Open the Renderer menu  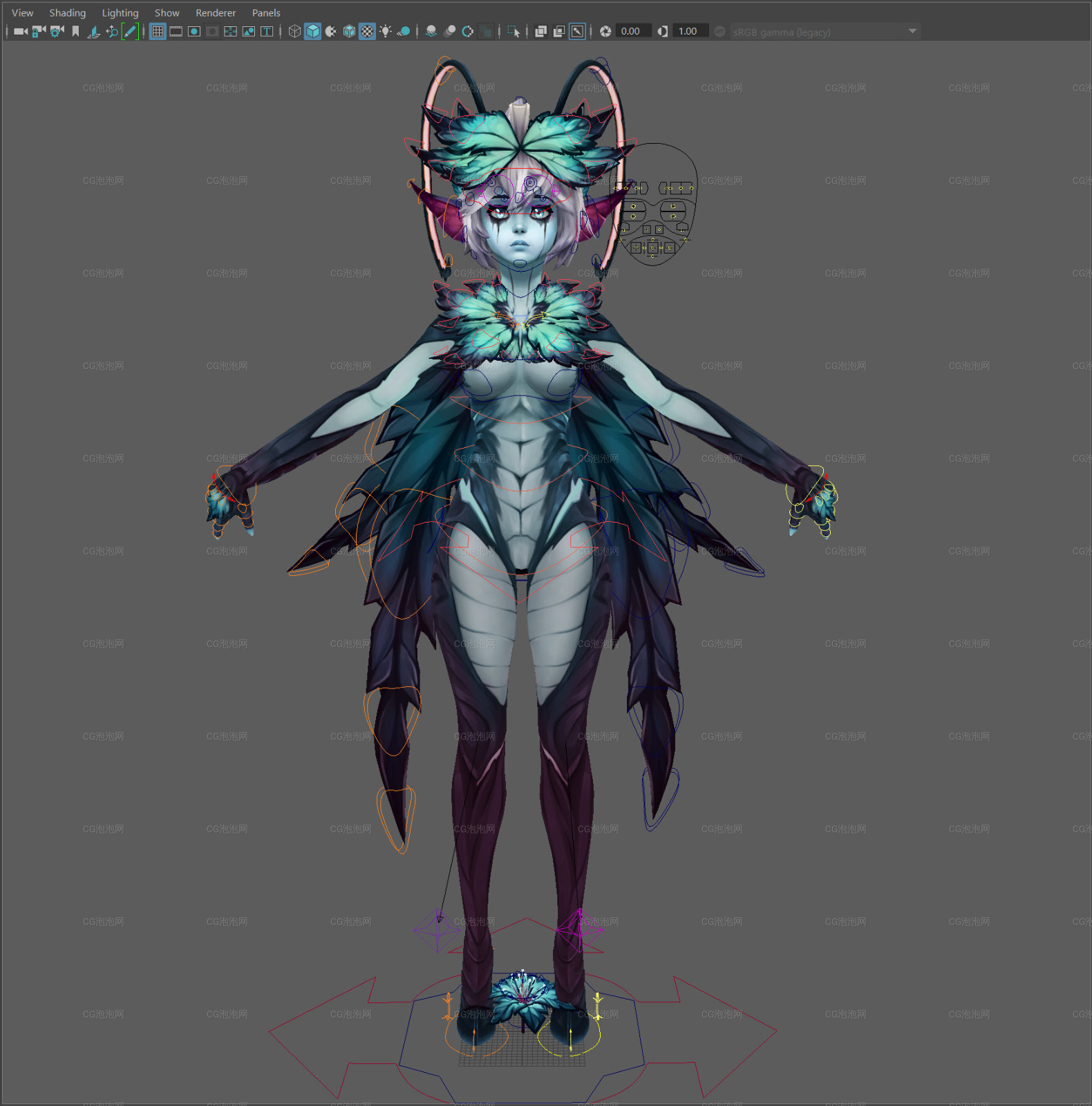pyautogui.click(x=215, y=12)
